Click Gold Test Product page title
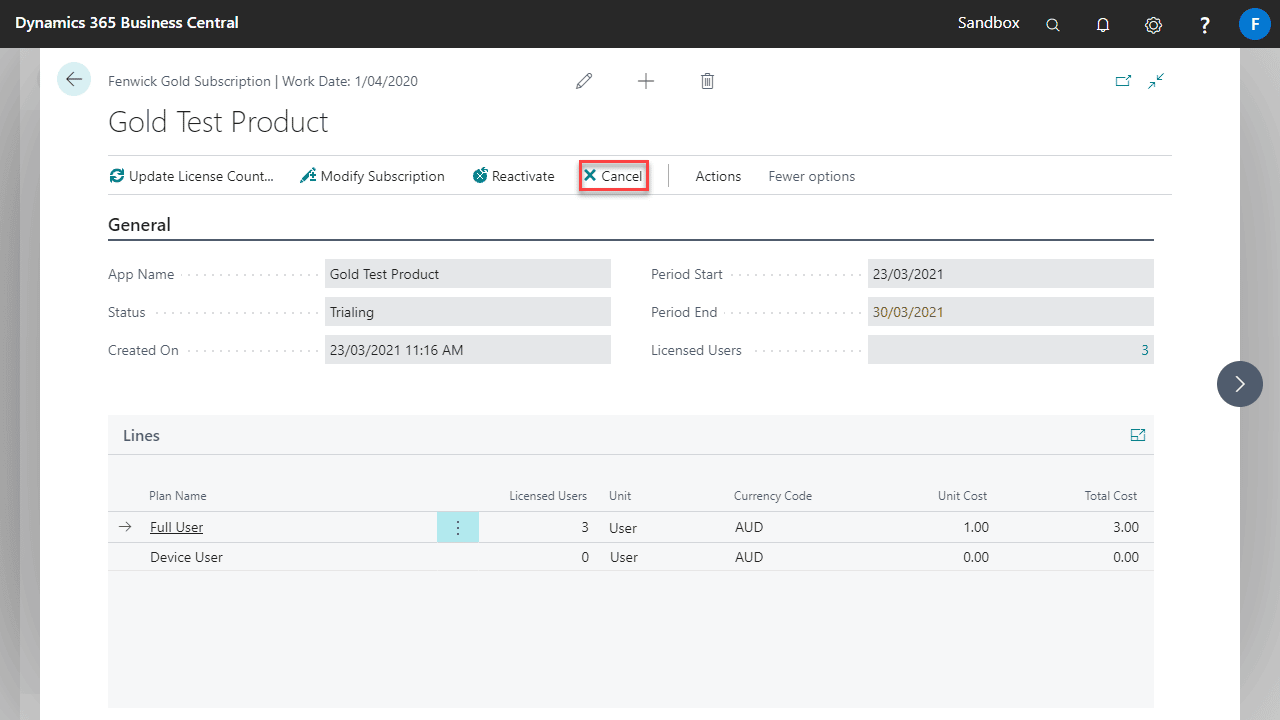 point(218,122)
